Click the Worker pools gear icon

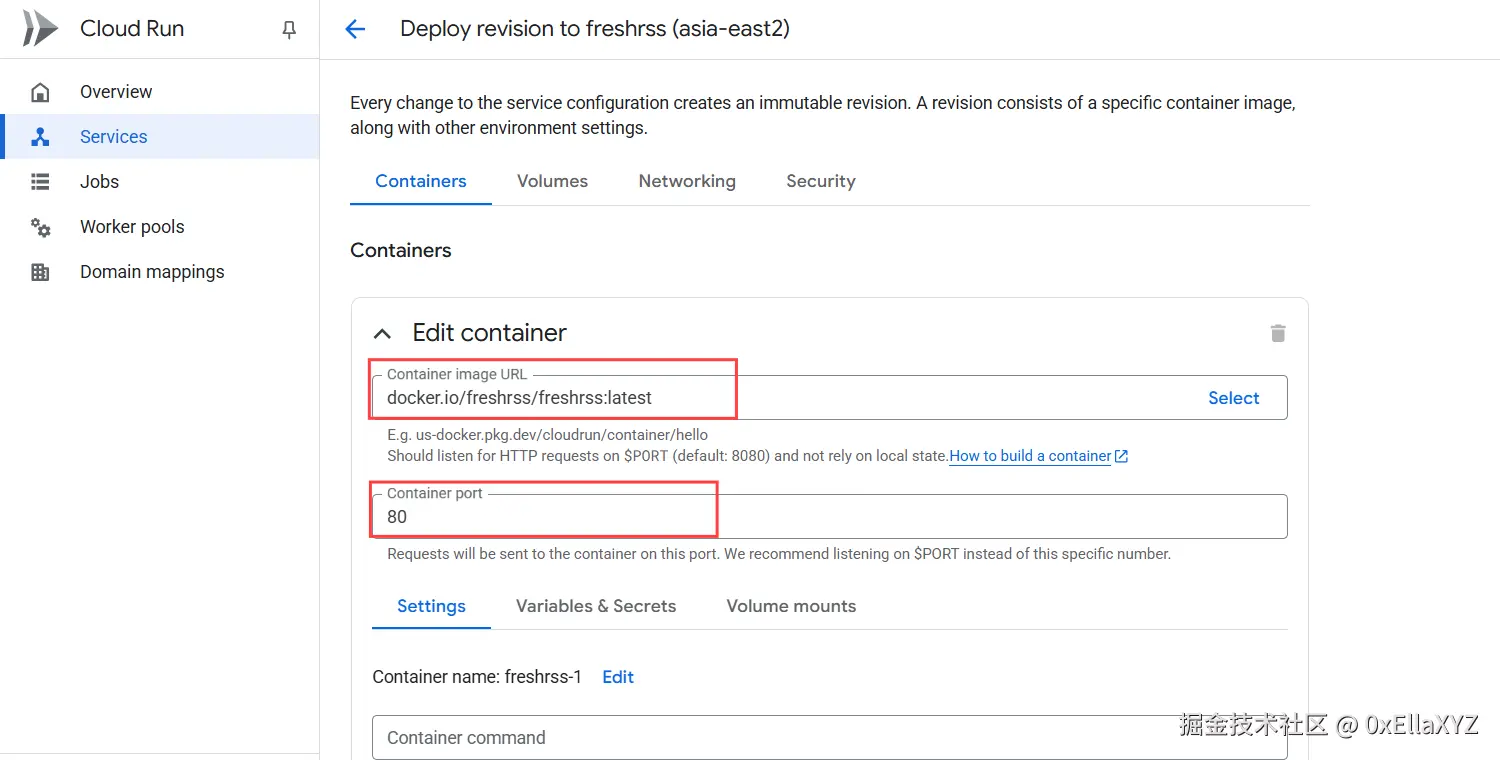[x=40, y=227]
